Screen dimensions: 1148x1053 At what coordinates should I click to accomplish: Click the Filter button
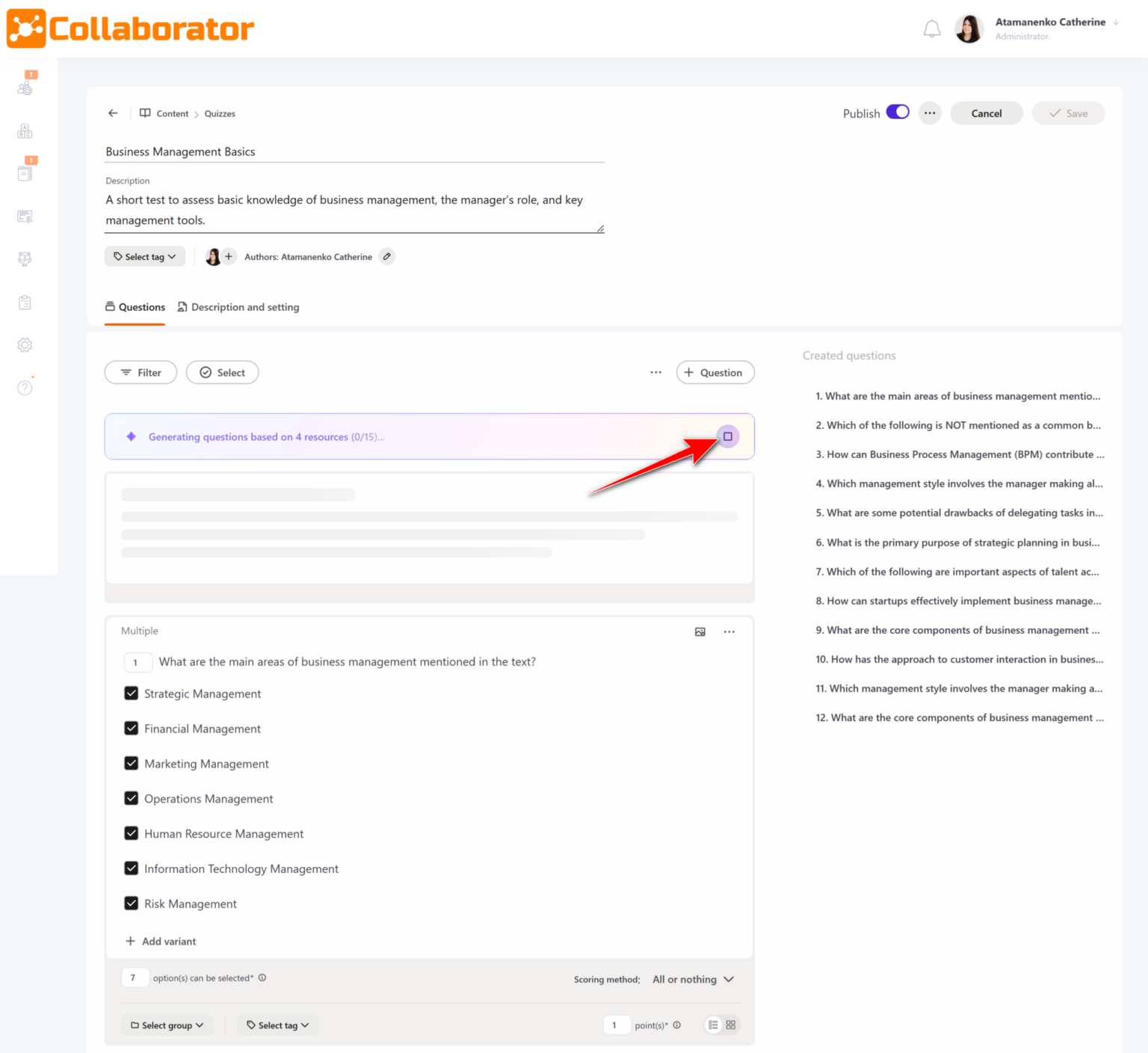pyautogui.click(x=141, y=372)
